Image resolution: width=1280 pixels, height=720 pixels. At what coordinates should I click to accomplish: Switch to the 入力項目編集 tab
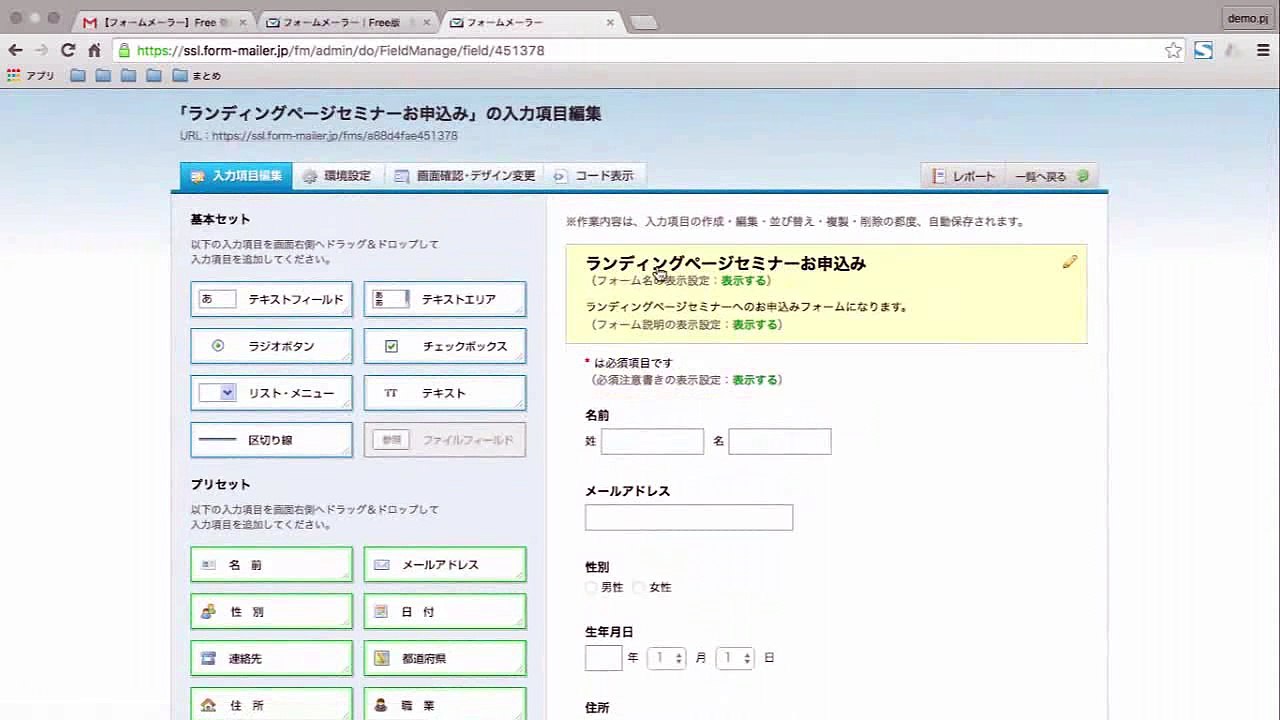coord(237,176)
